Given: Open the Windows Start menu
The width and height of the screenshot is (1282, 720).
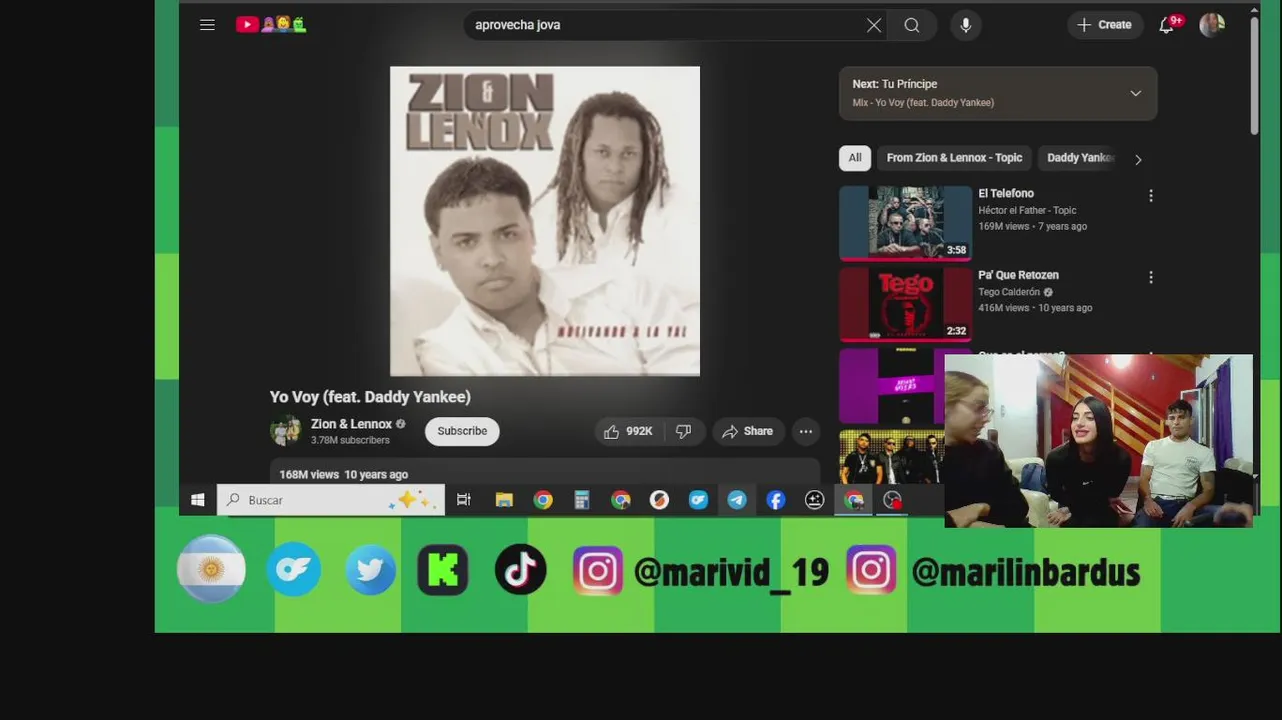Looking at the screenshot, I should coord(198,500).
